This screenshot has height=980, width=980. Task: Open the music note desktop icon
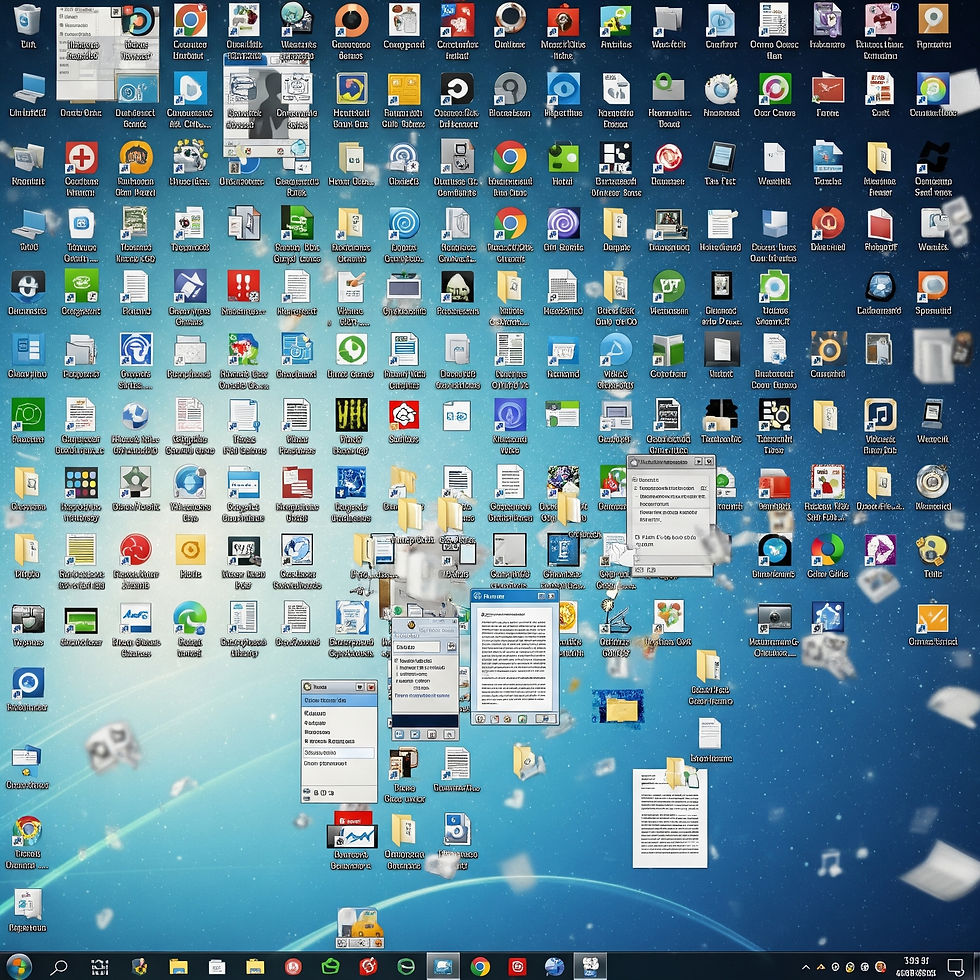[x=880, y=414]
